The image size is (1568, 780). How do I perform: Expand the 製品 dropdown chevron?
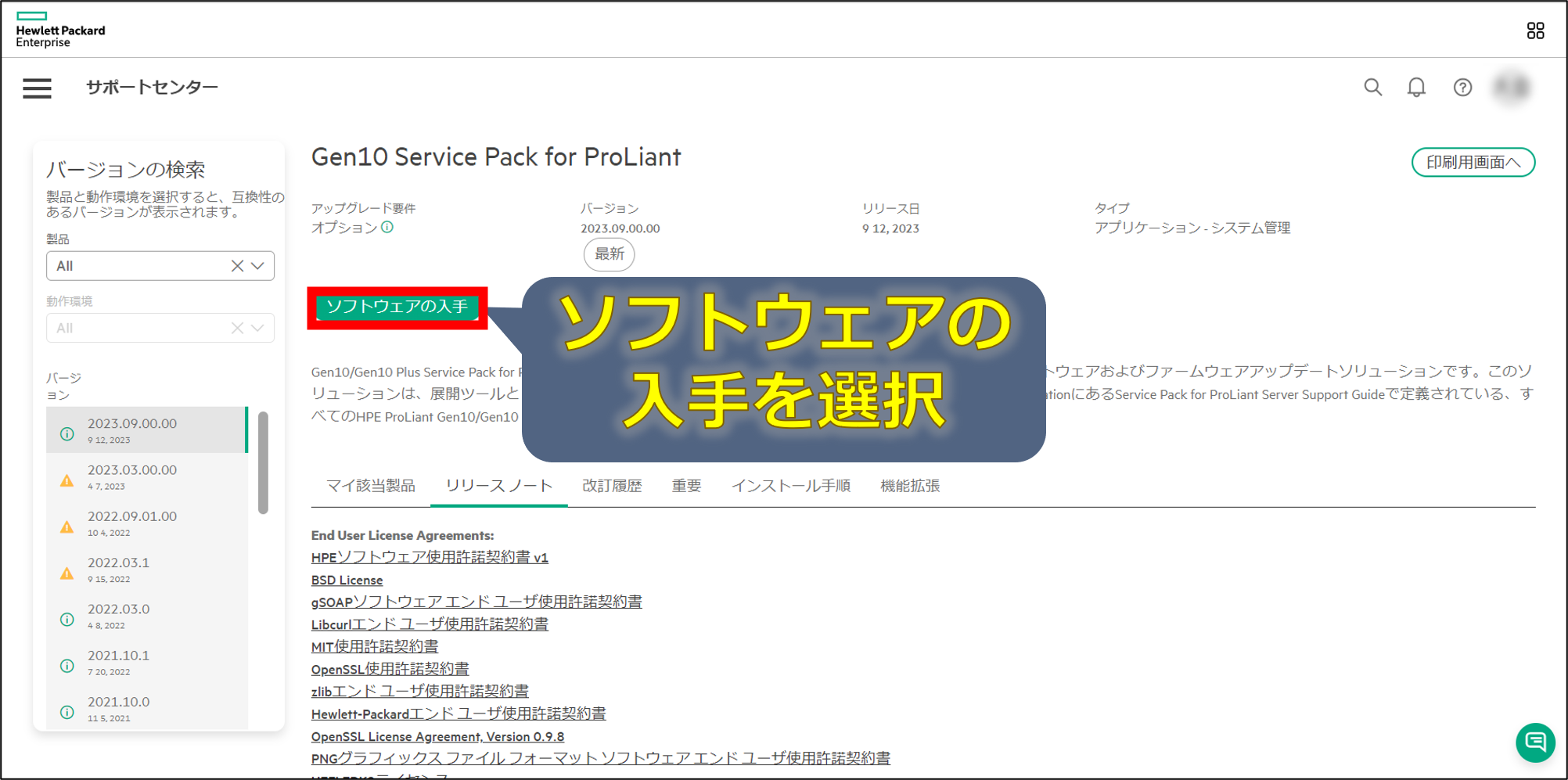(257, 266)
